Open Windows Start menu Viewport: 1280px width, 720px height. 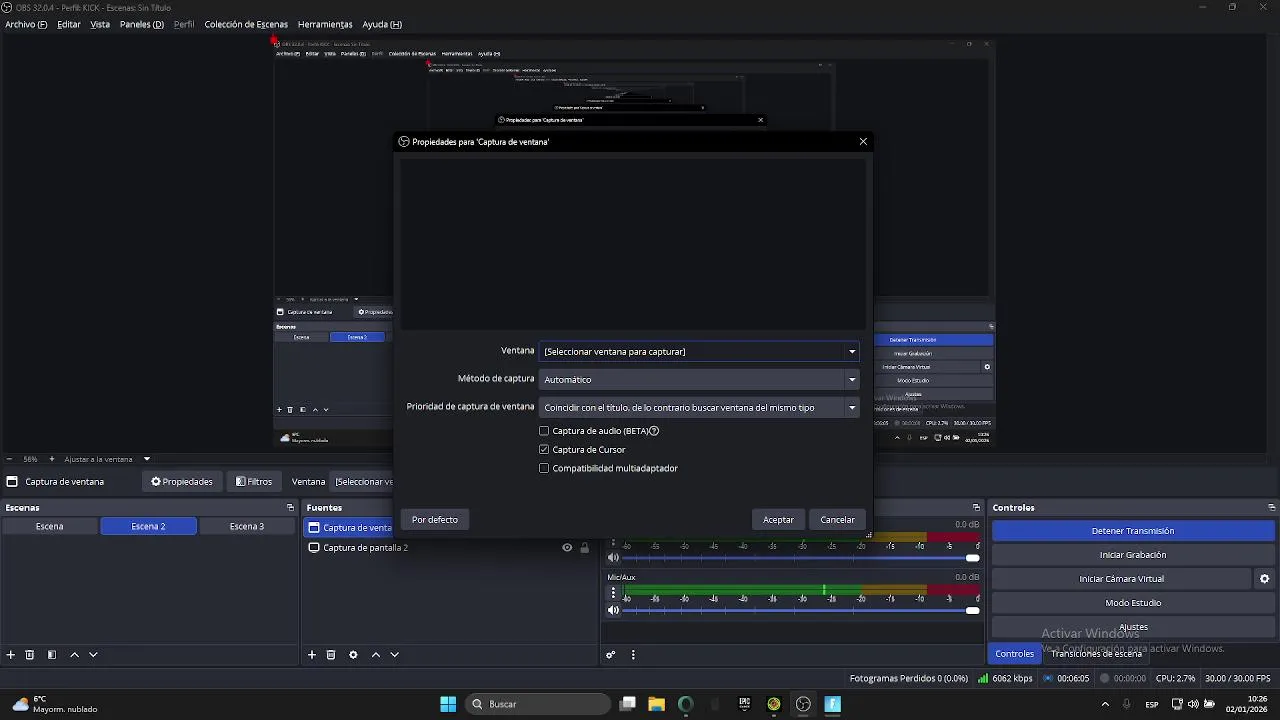pyautogui.click(x=448, y=704)
